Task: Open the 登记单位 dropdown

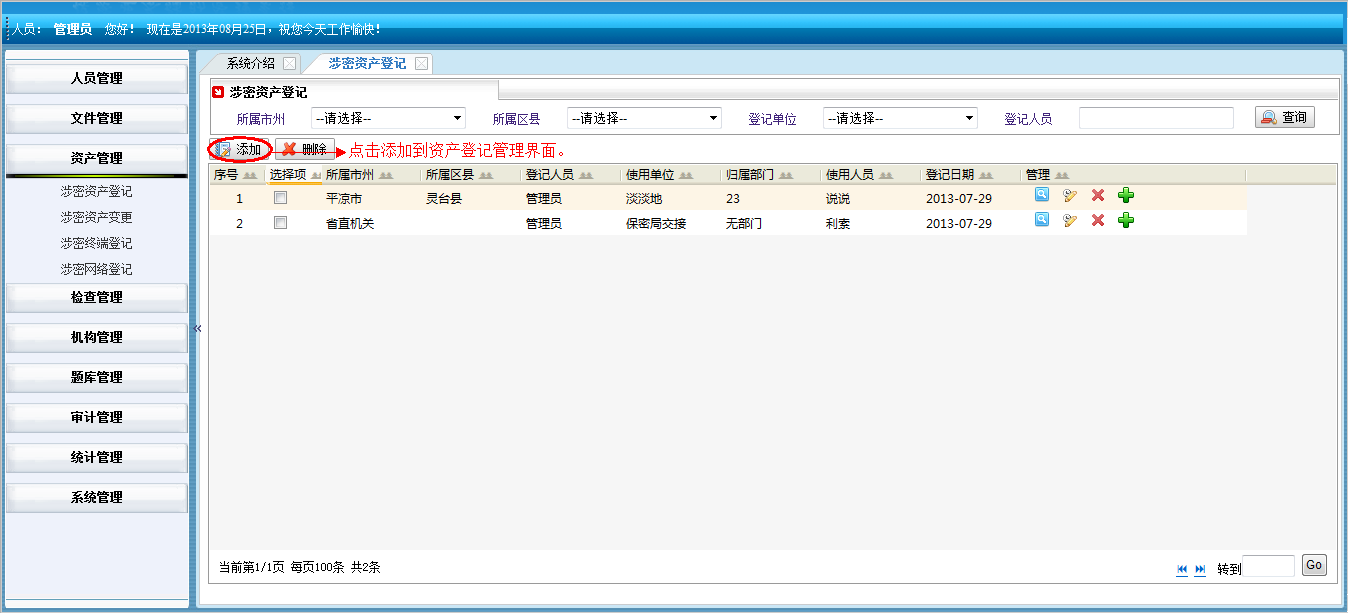Action: 900,118
